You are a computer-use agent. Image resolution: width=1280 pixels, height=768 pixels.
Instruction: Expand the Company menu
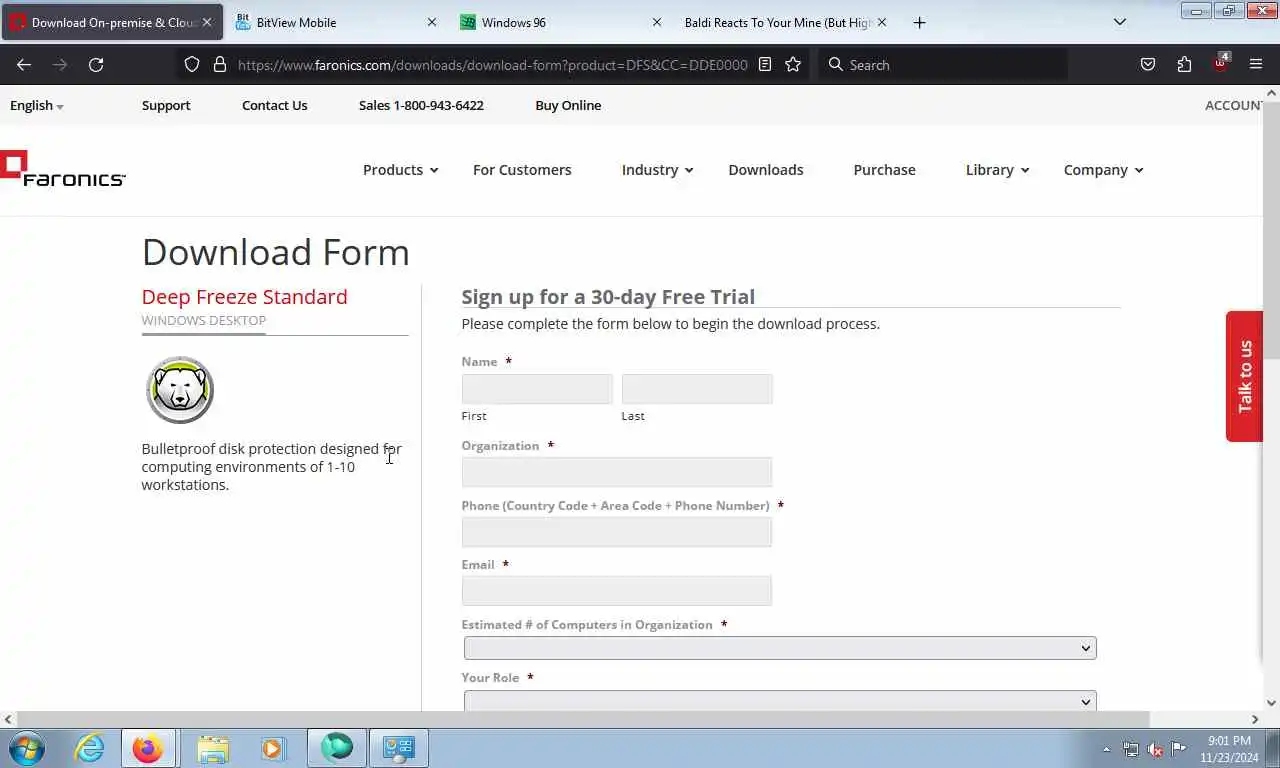pyautogui.click(x=1103, y=170)
